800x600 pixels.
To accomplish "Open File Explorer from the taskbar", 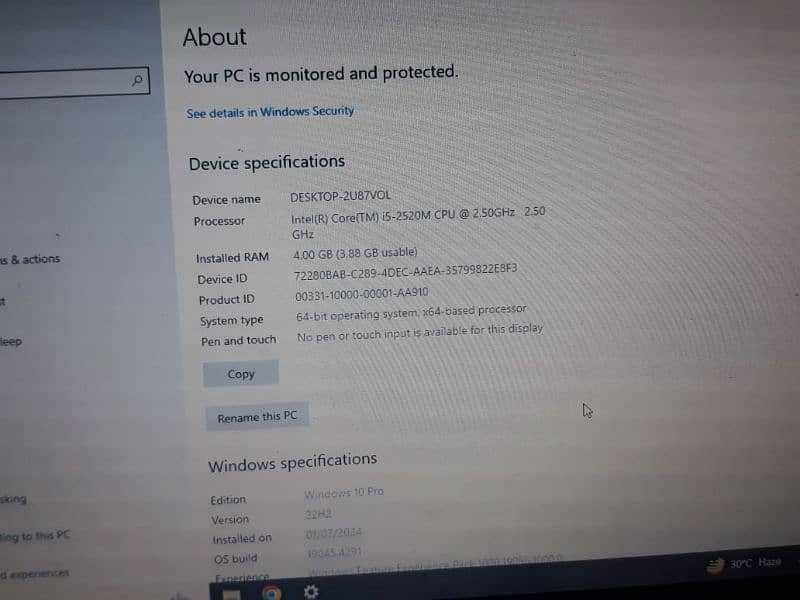I will click(231, 594).
